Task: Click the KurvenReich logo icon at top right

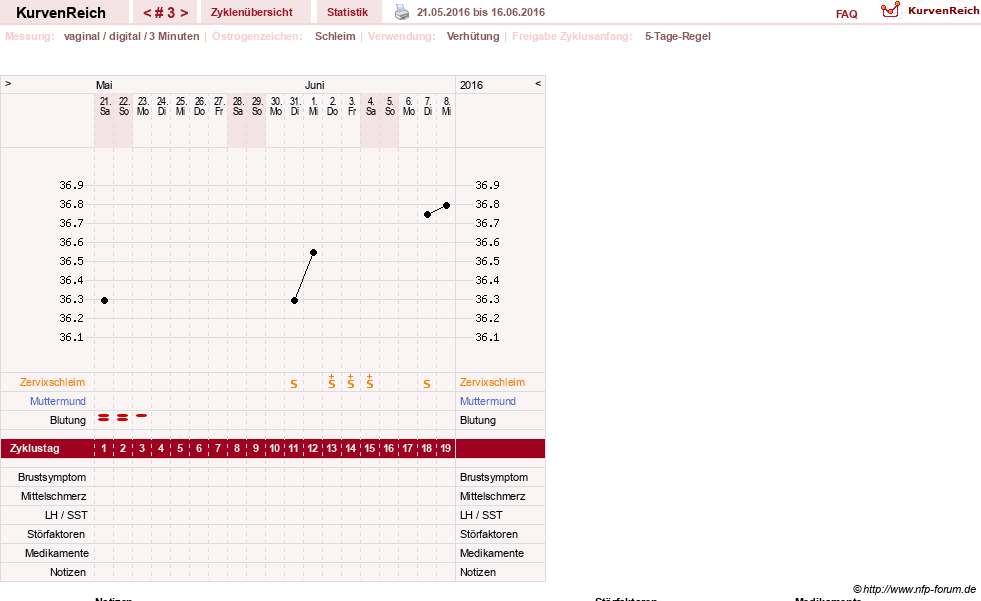Action: pyautogui.click(x=890, y=10)
